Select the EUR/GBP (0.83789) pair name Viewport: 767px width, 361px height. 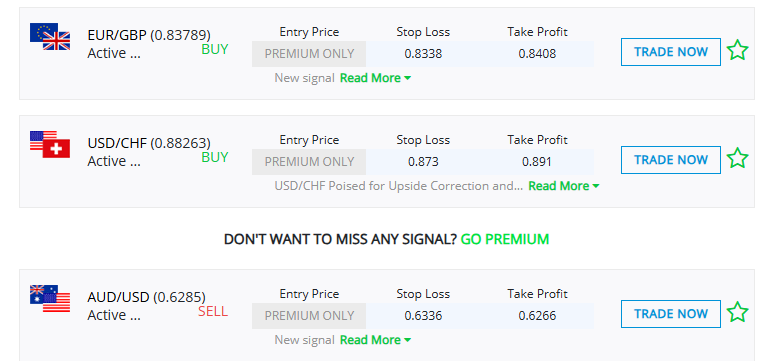tap(149, 36)
